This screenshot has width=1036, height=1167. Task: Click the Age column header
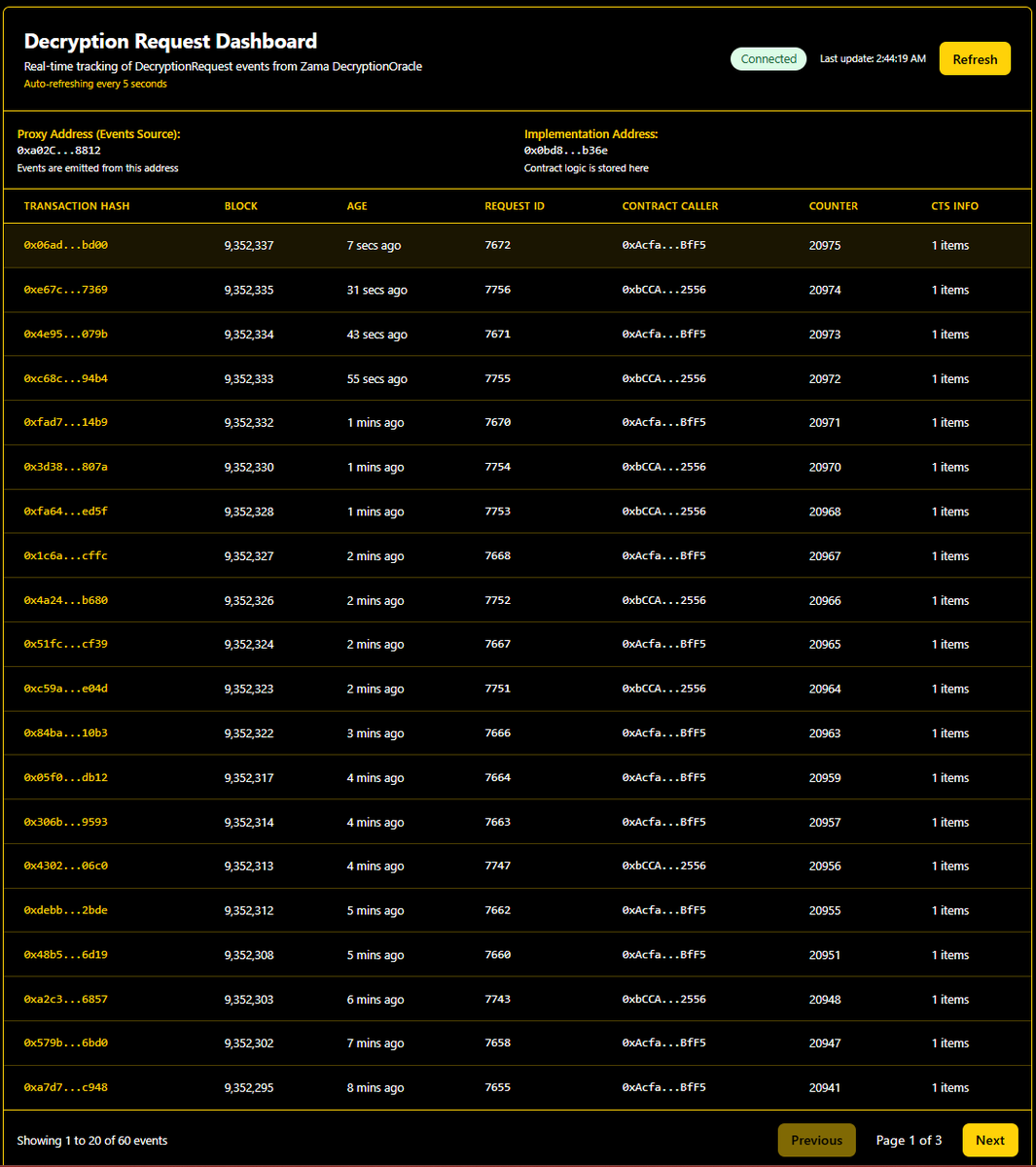(357, 206)
